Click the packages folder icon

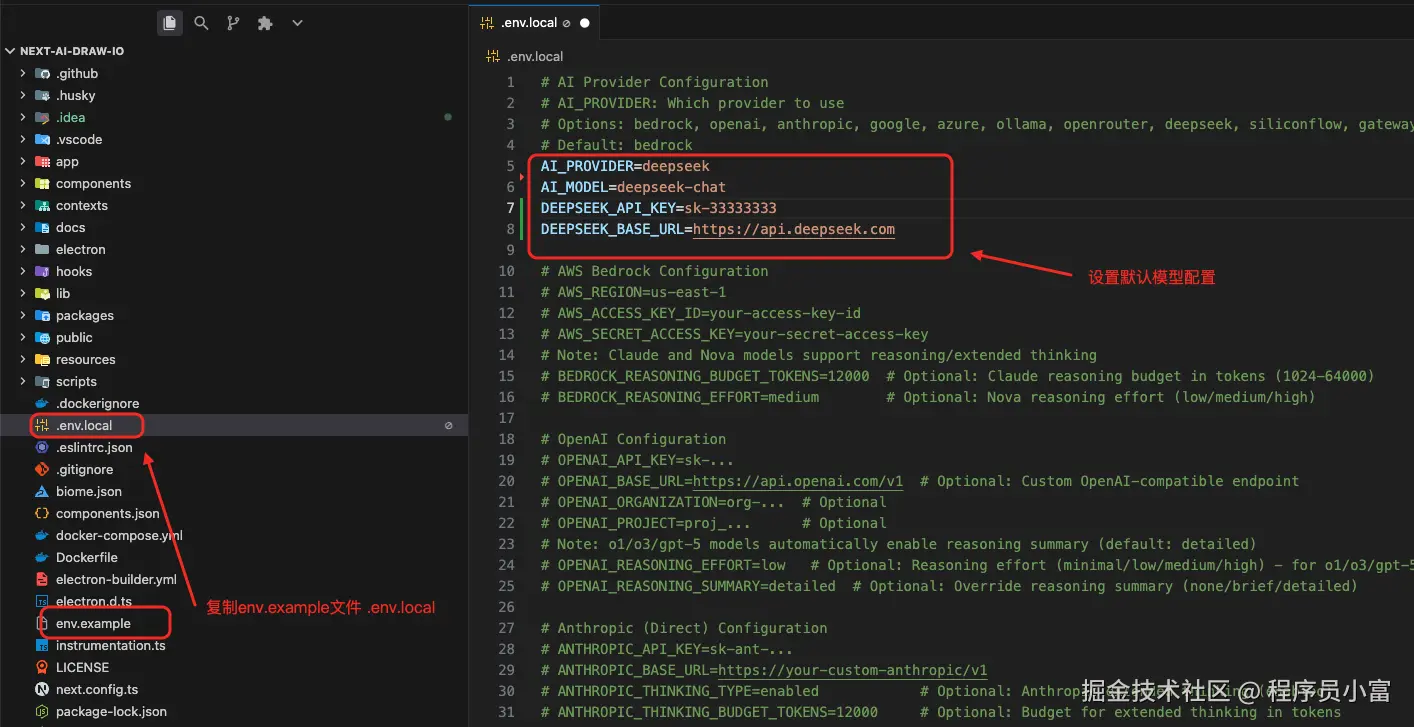point(42,315)
